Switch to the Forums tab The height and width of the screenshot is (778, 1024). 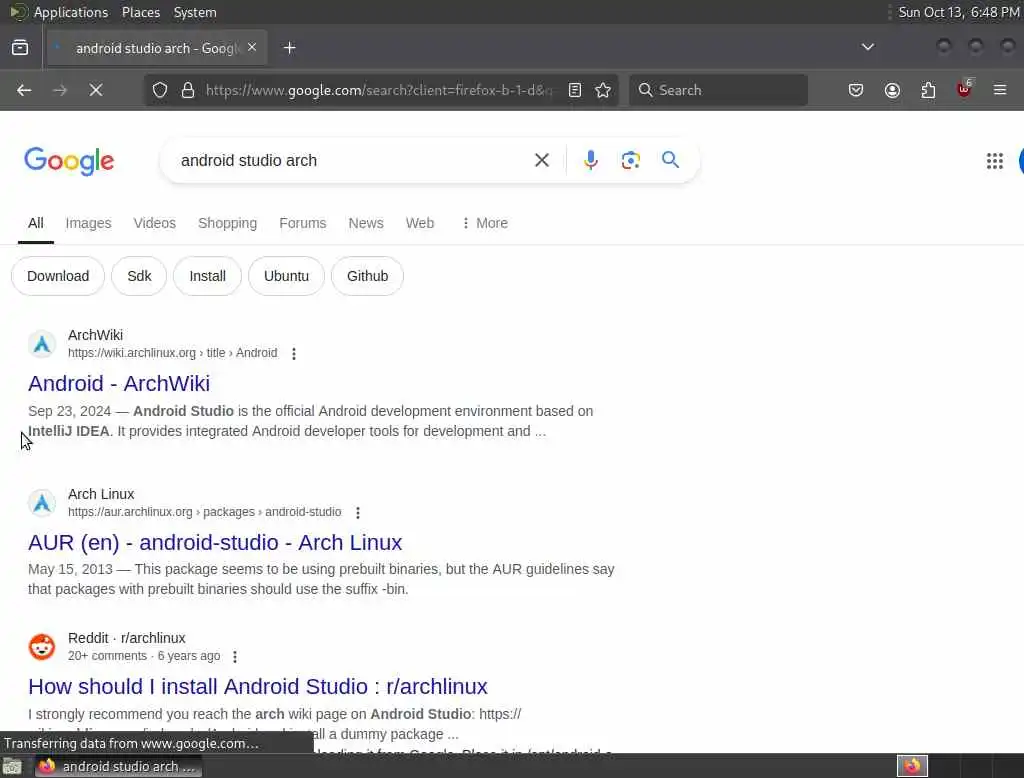(x=302, y=223)
